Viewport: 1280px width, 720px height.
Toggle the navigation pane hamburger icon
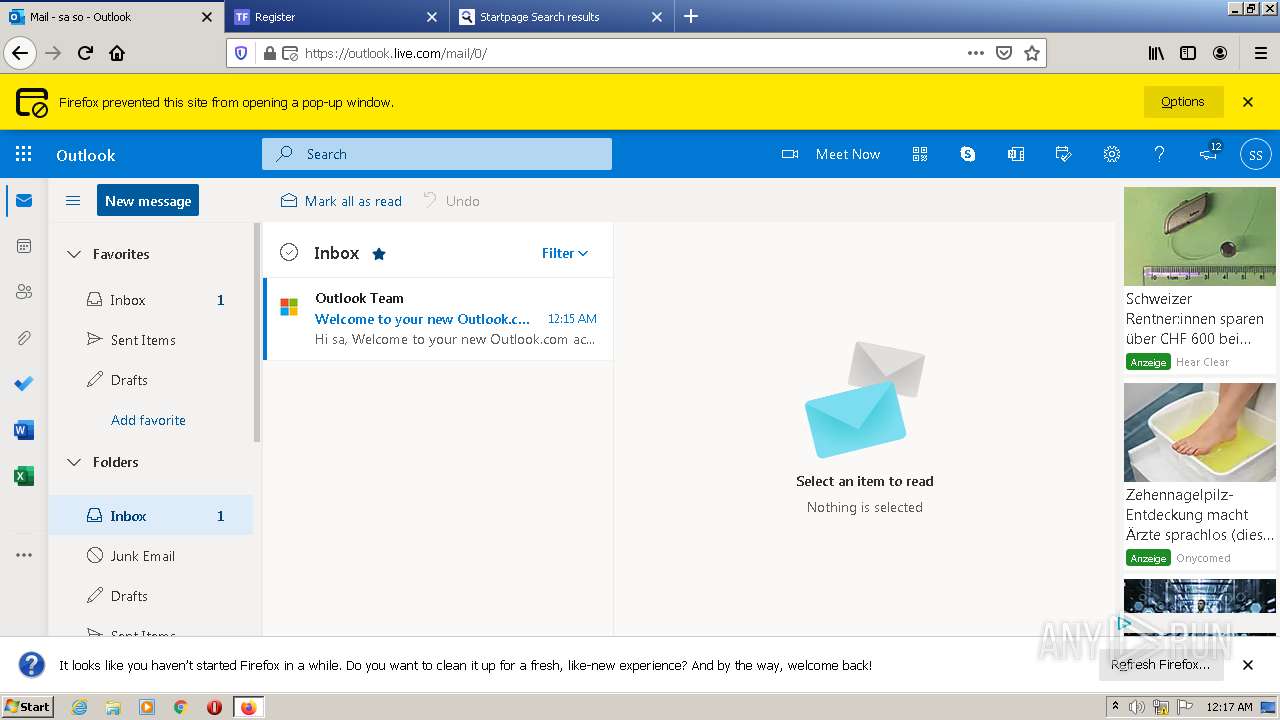click(x=73, y=201)
